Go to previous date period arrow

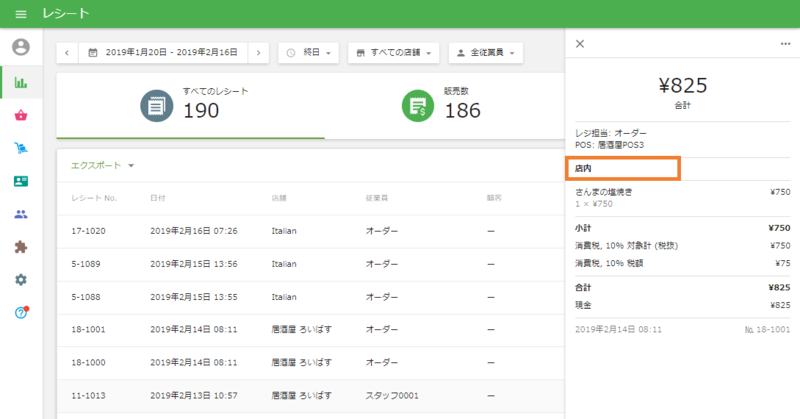pyautogui.click(x=67, y=52)
